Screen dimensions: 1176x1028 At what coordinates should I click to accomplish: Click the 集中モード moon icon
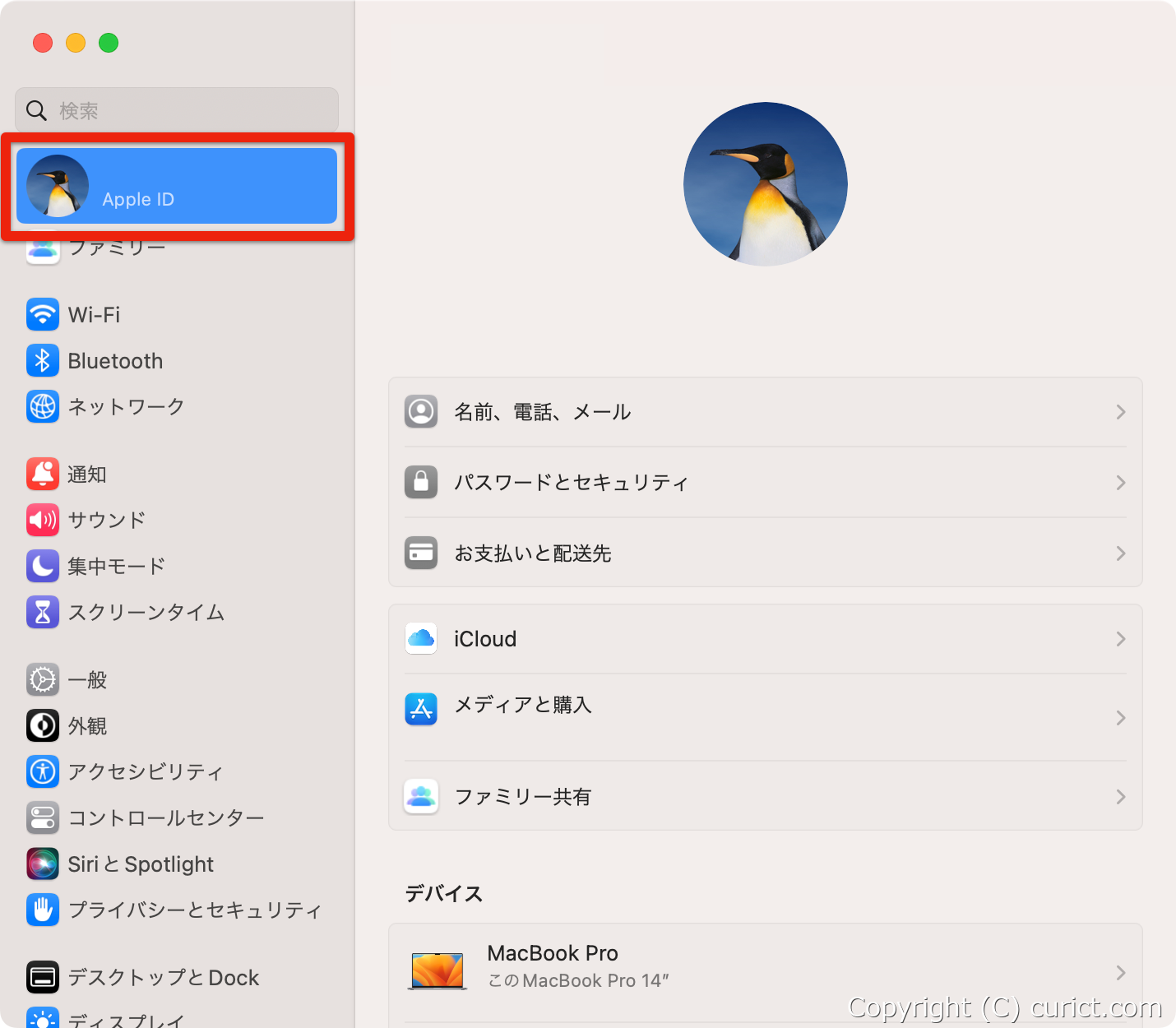pyautogui.click(x=43, y=566)
